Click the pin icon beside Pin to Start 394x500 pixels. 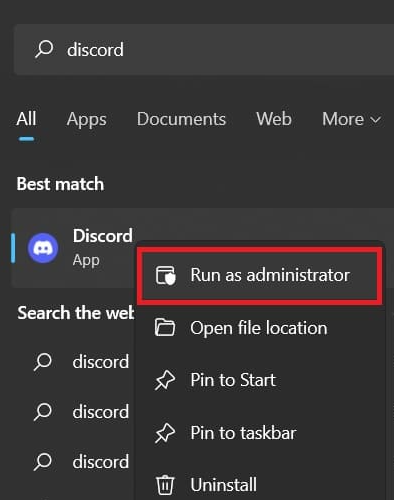(x=165, y=380)
